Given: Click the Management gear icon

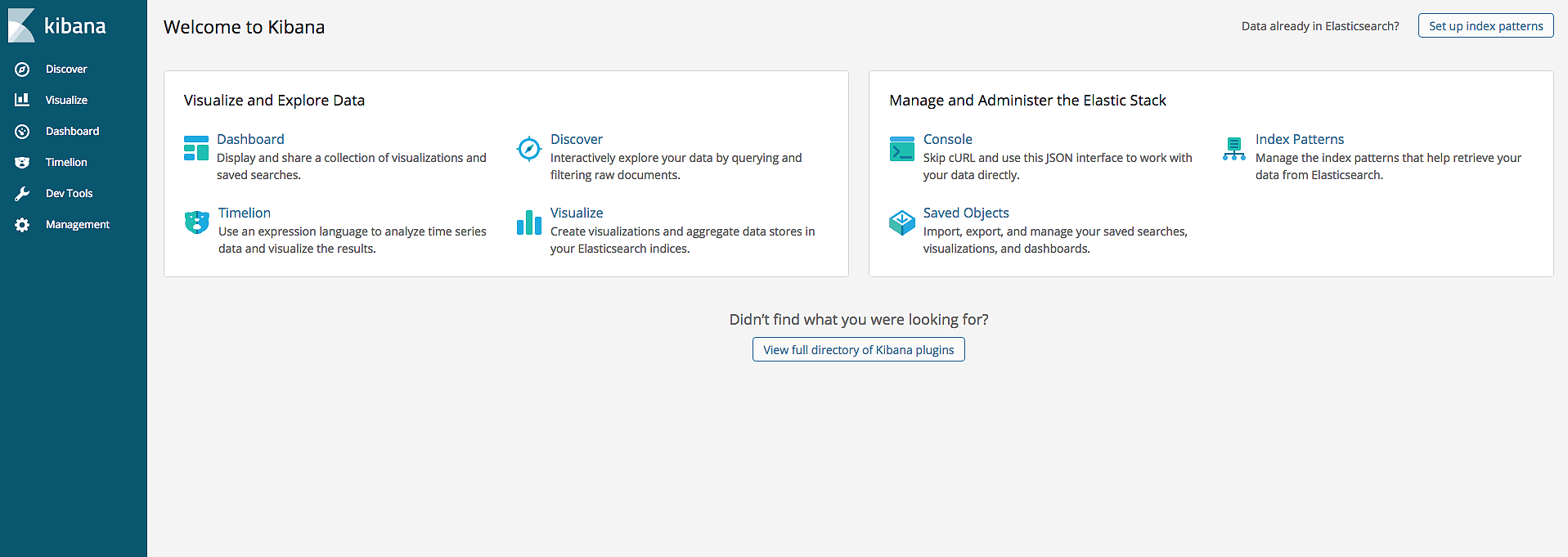Looking at the screenshot, I should [22, 225].
